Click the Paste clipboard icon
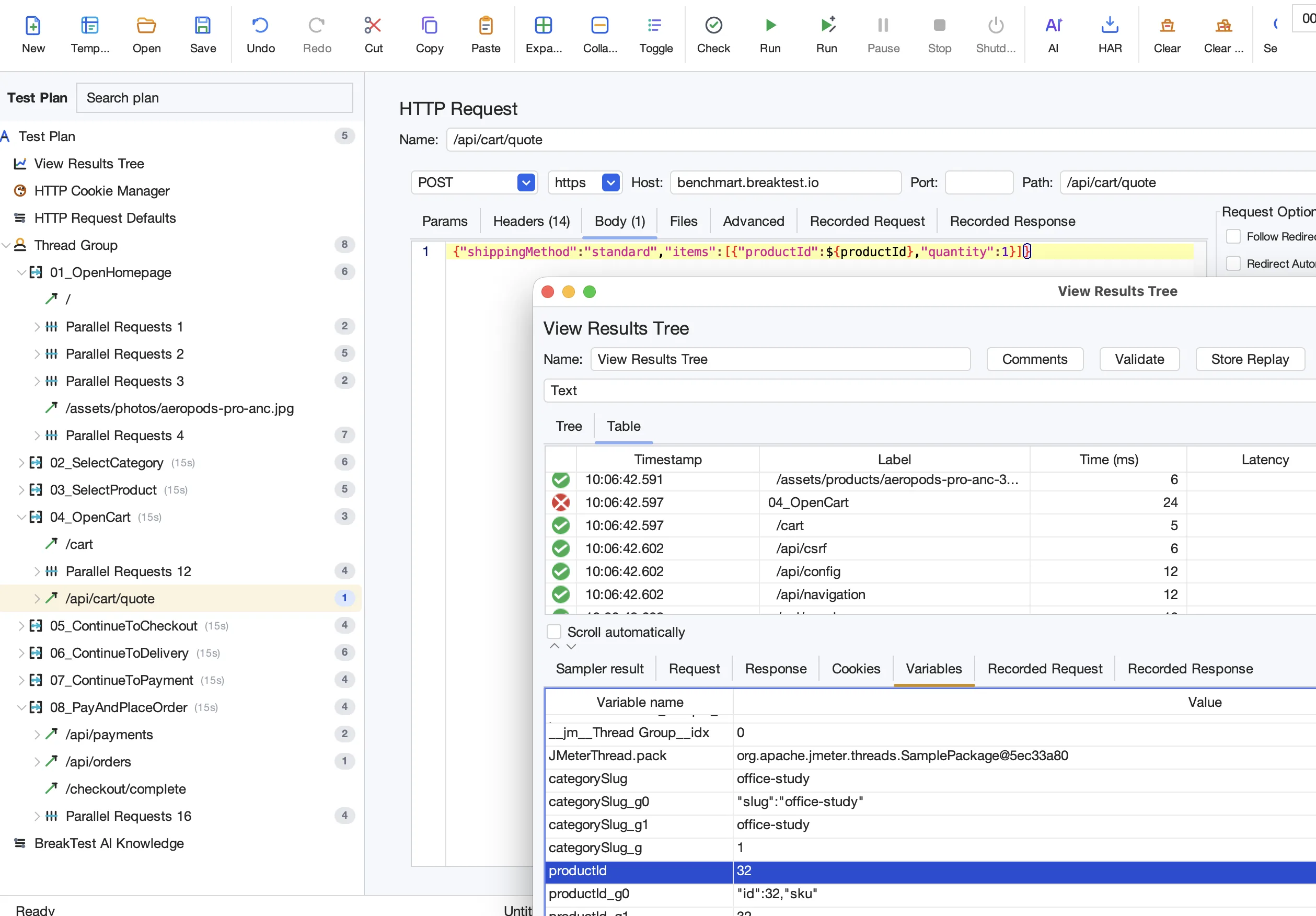The width and height of the screenshot is (1316, 916). click(486, 26)
